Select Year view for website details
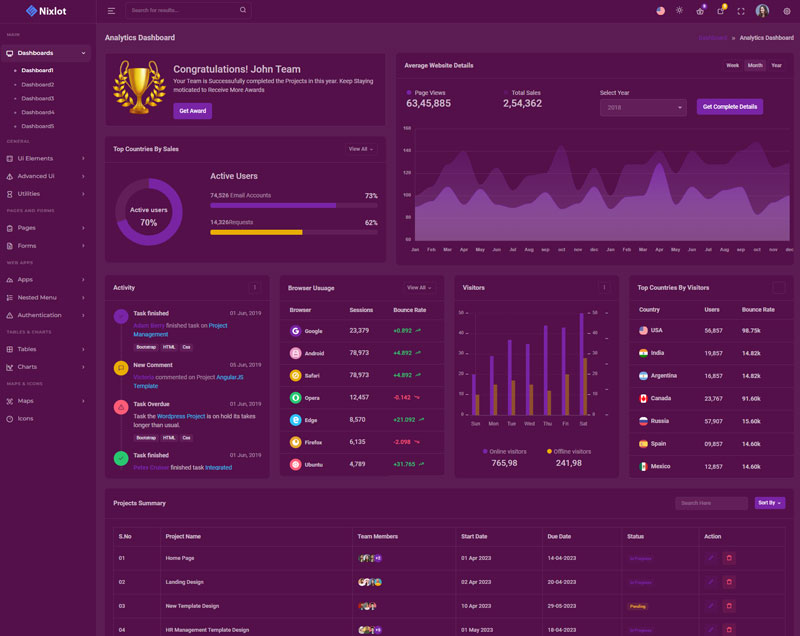 (776, 65)
